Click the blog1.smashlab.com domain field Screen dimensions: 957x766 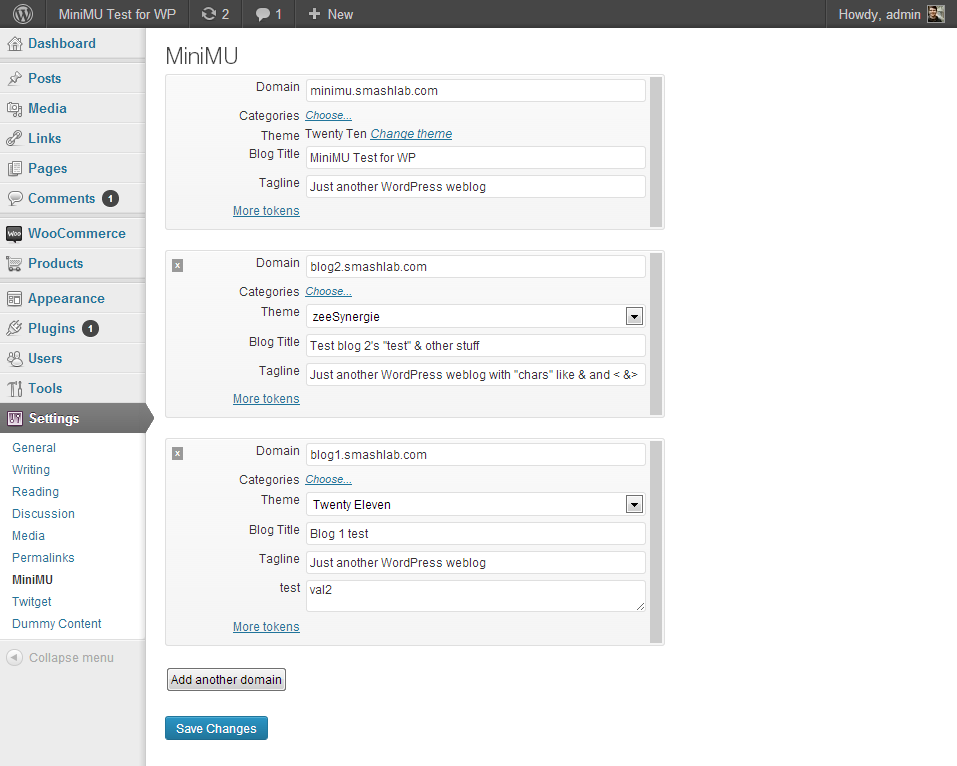[475, 454]
